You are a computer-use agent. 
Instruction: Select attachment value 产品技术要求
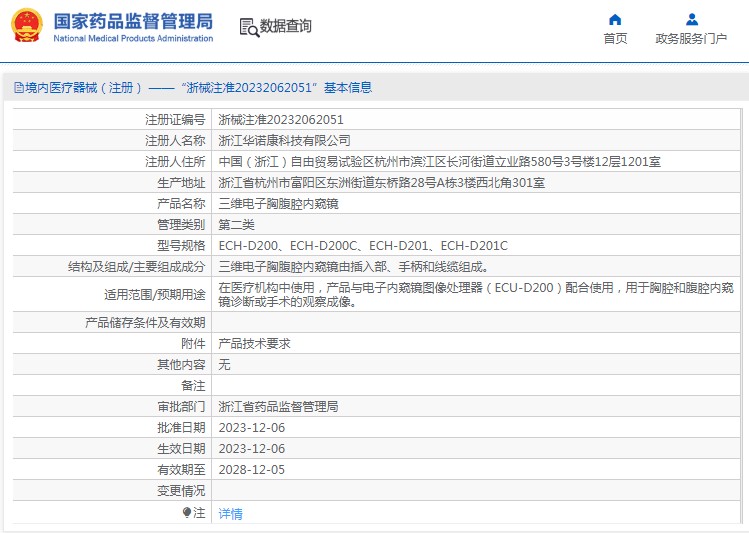pos(254,343)
